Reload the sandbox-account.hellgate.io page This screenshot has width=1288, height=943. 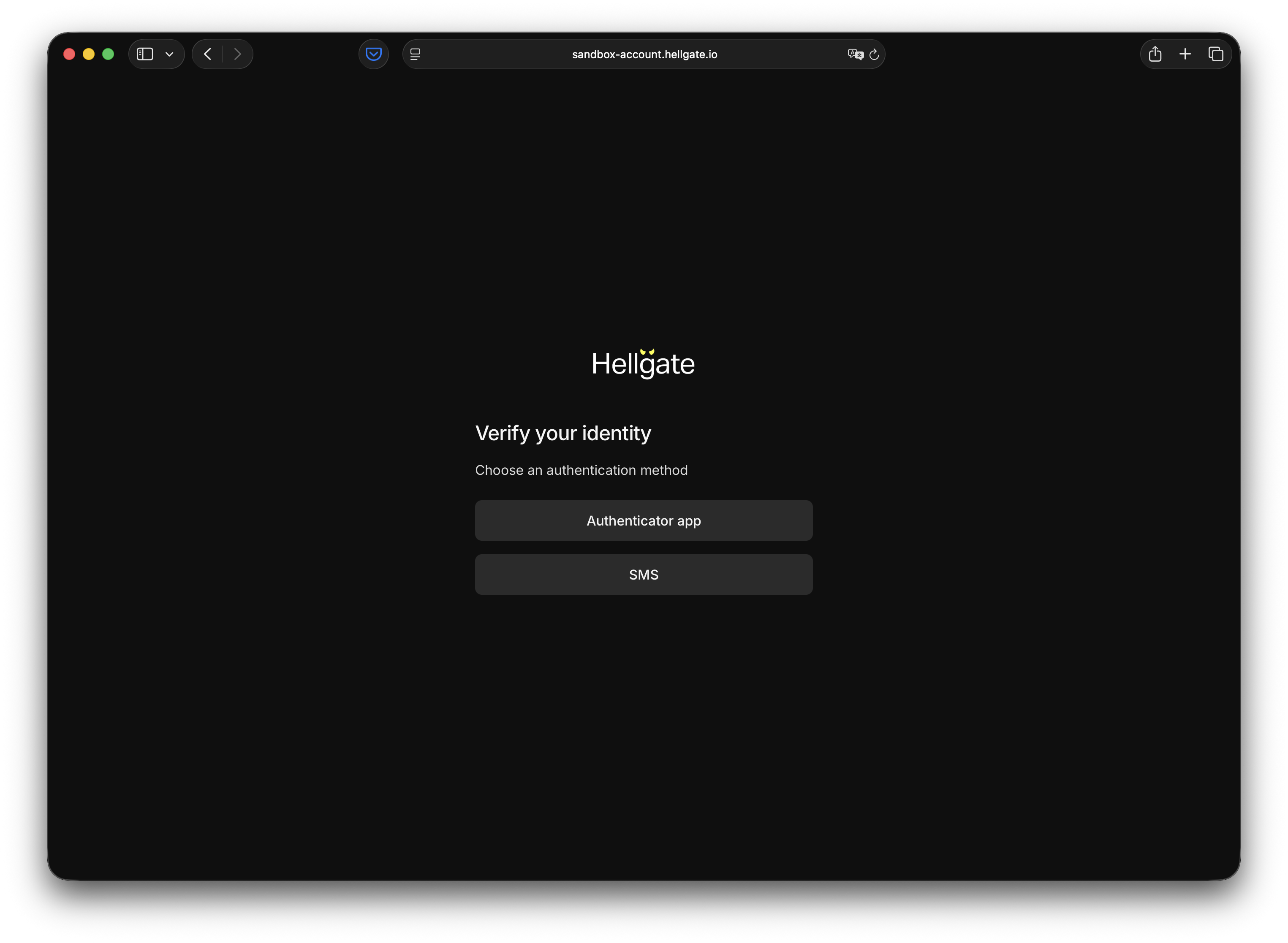click(874, 54)
